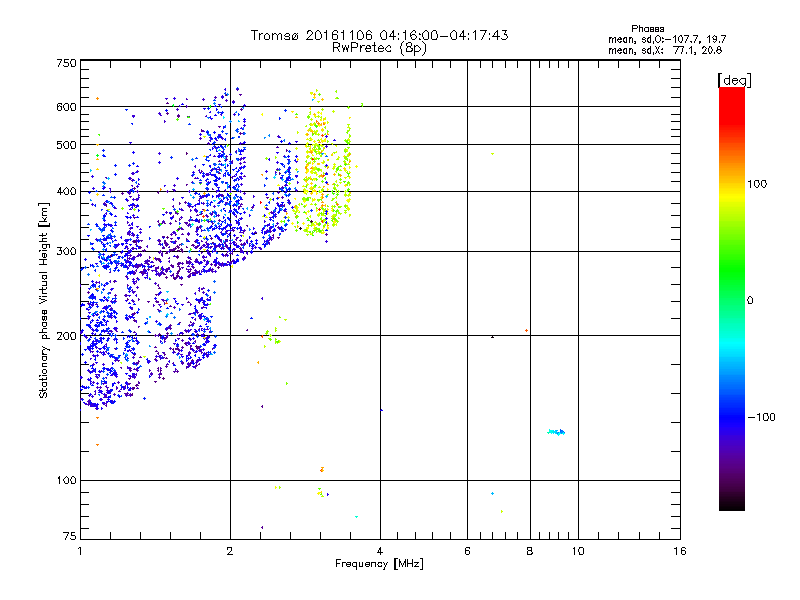Image resolution: width=800 pixels, height=600 pixels.
Task: Click colorbar tick label '0'
Action: [x=750, y=301]
